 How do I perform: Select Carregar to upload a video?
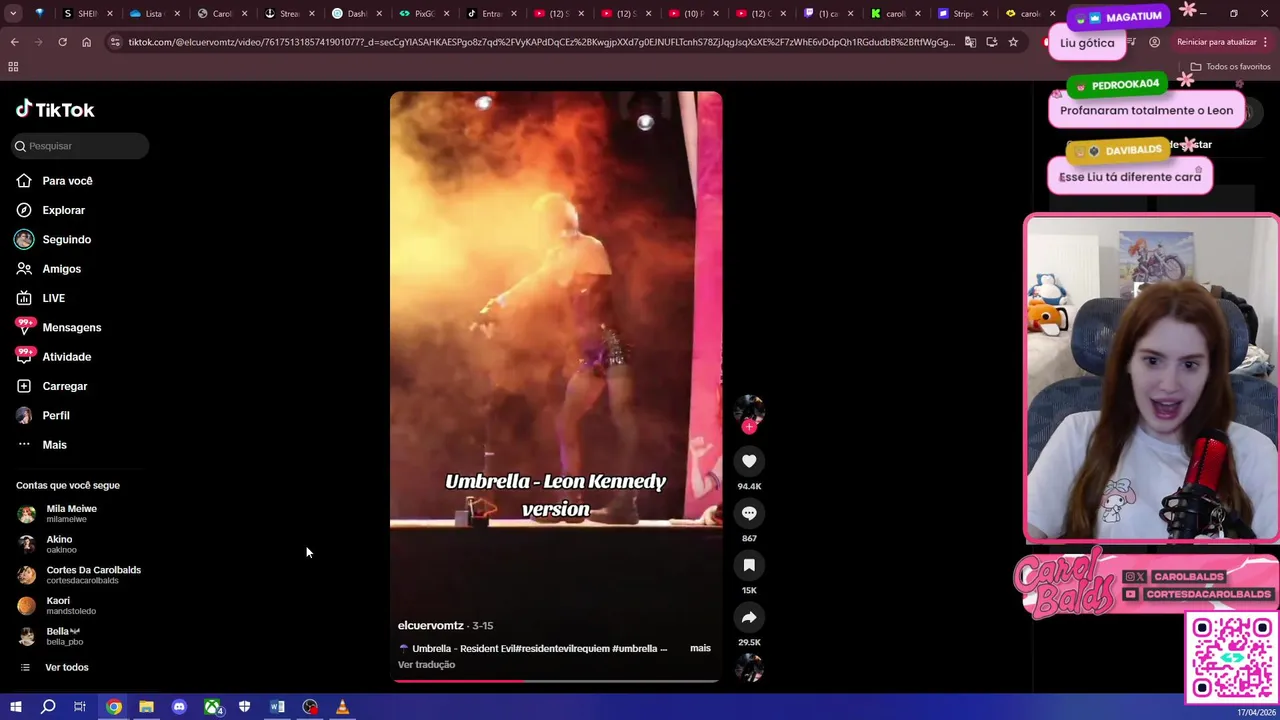click(x=64, y=386)
